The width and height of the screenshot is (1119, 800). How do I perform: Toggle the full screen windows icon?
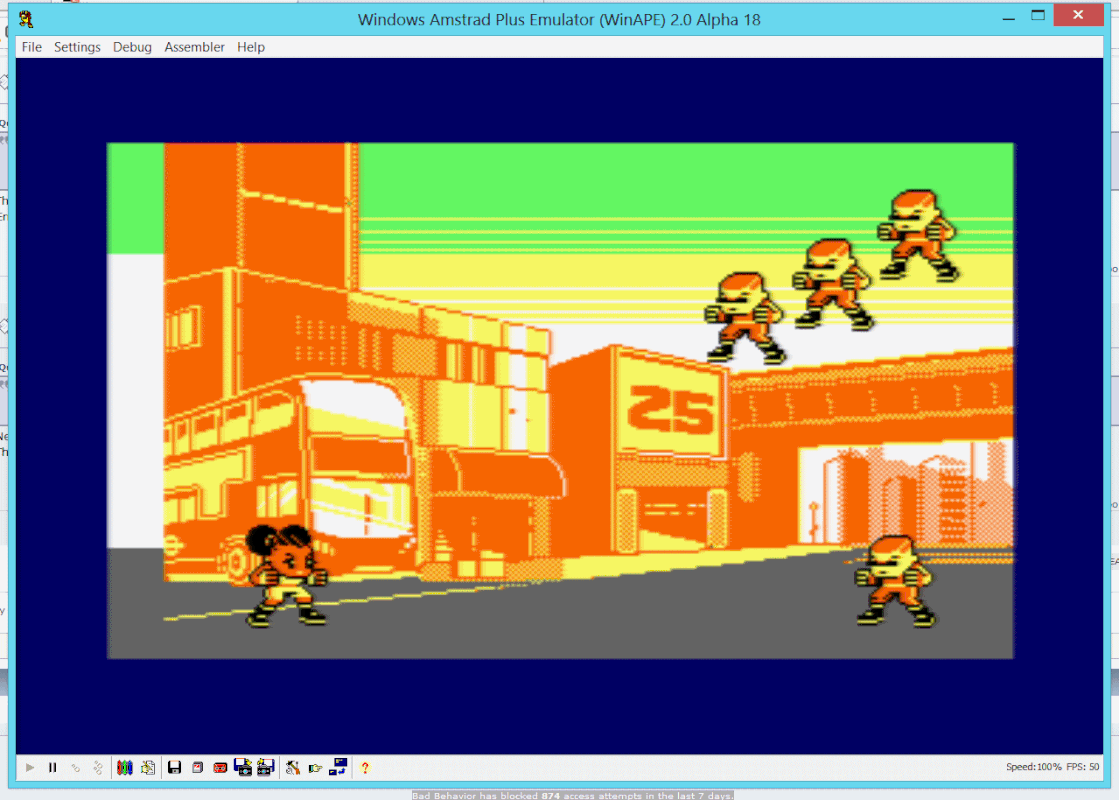point(338,767)
